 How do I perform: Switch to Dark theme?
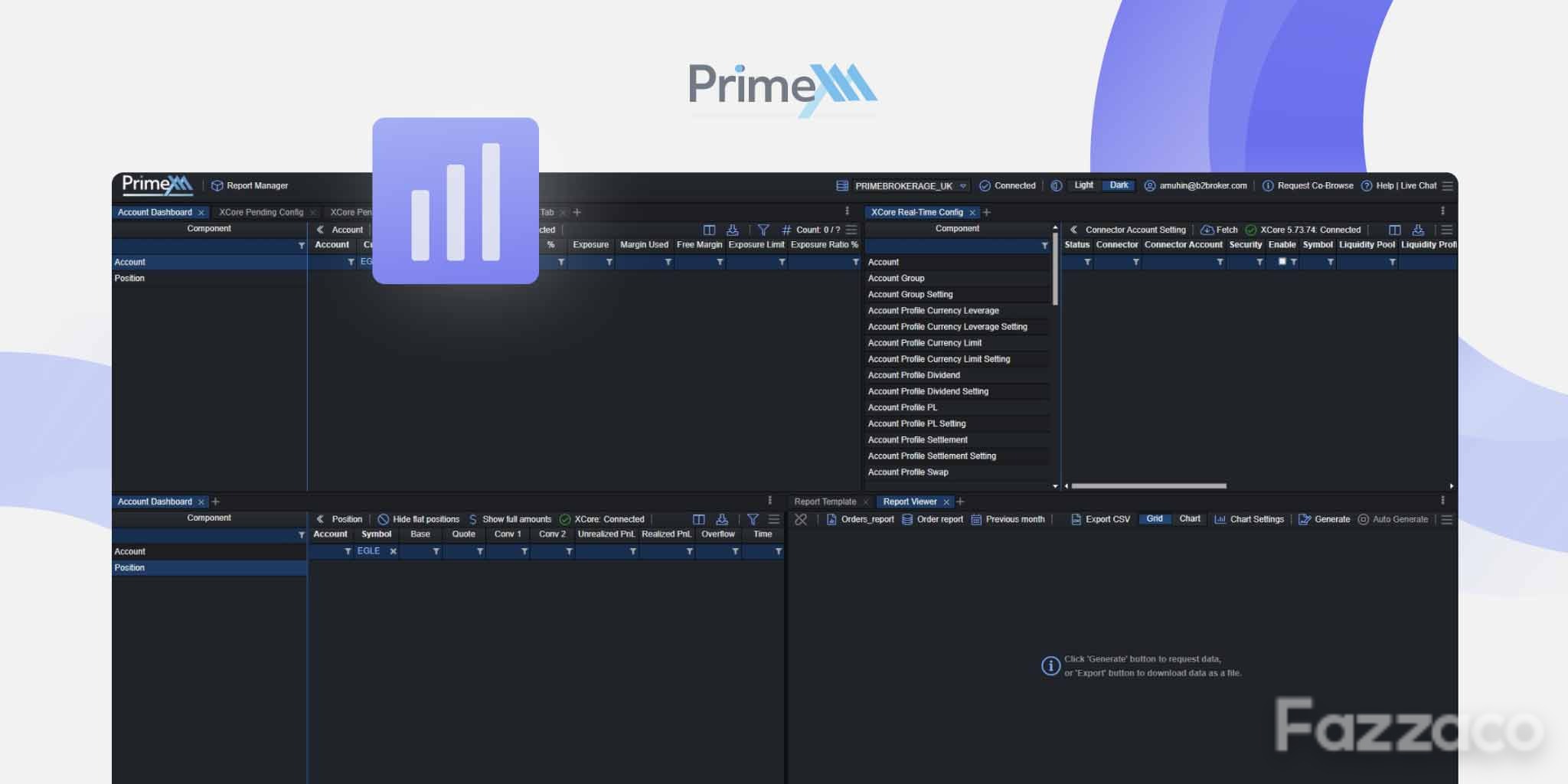[x=1119, y=185]
